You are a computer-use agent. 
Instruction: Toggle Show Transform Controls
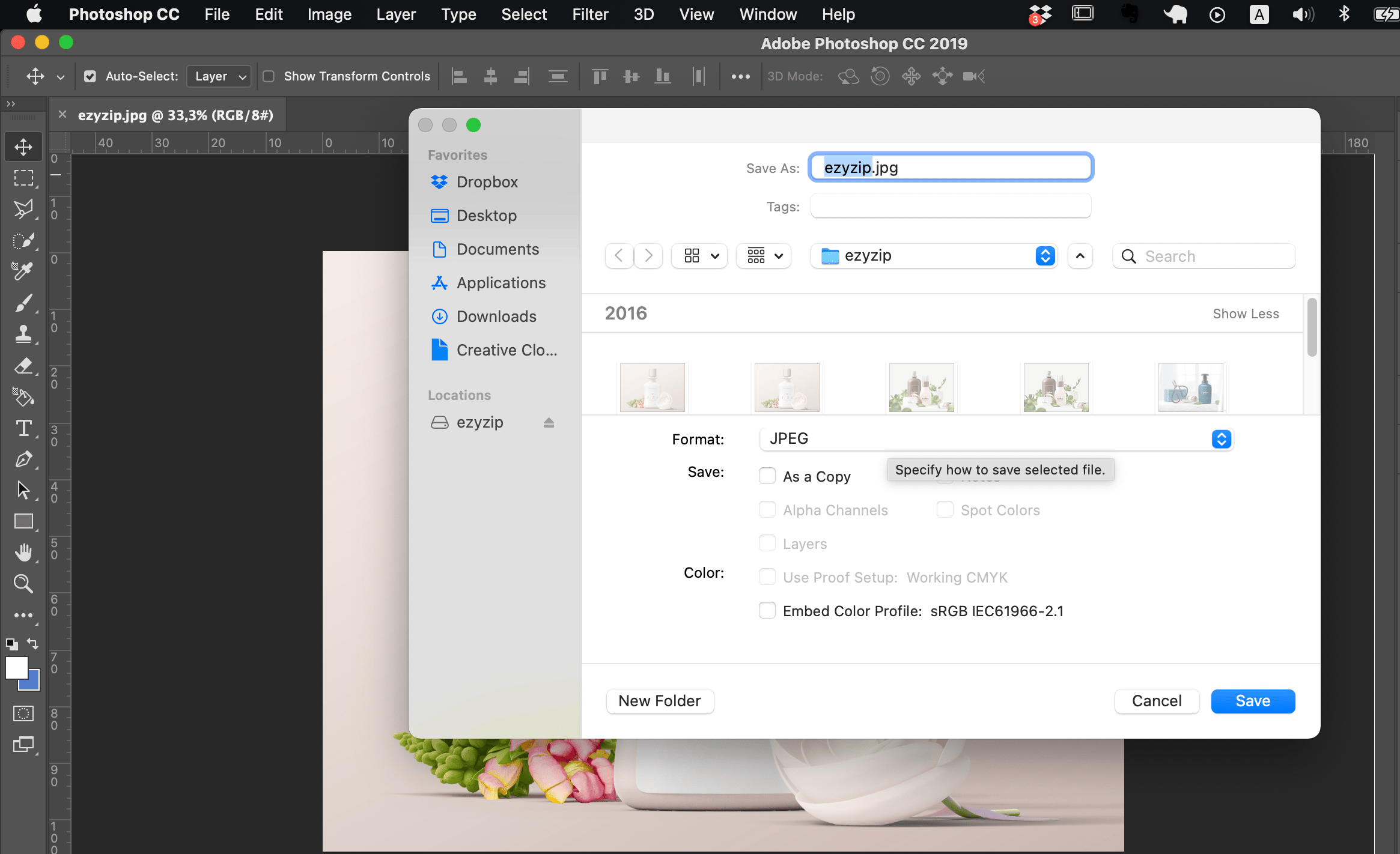click(x=270, y=76)
